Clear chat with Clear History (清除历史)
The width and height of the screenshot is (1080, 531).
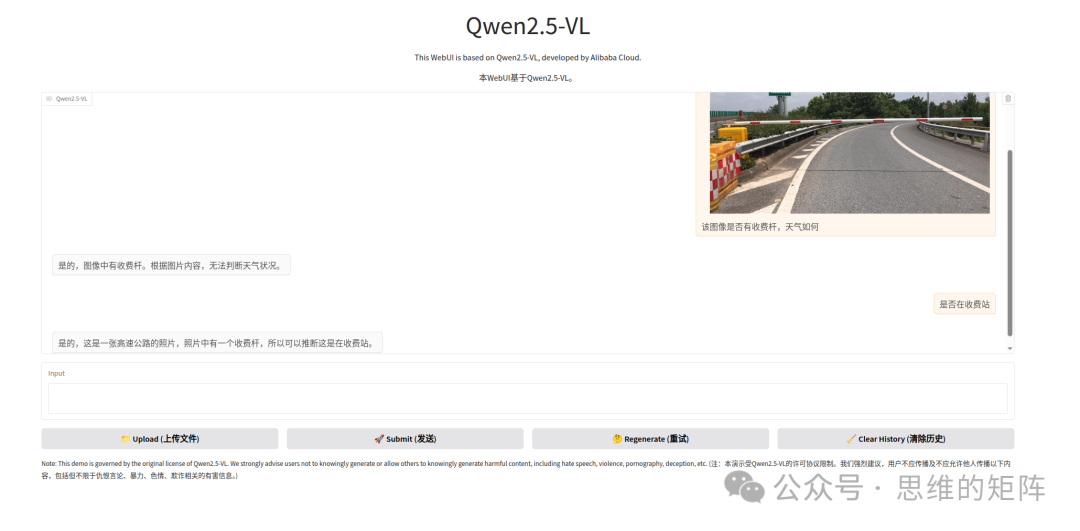point(895,439)
